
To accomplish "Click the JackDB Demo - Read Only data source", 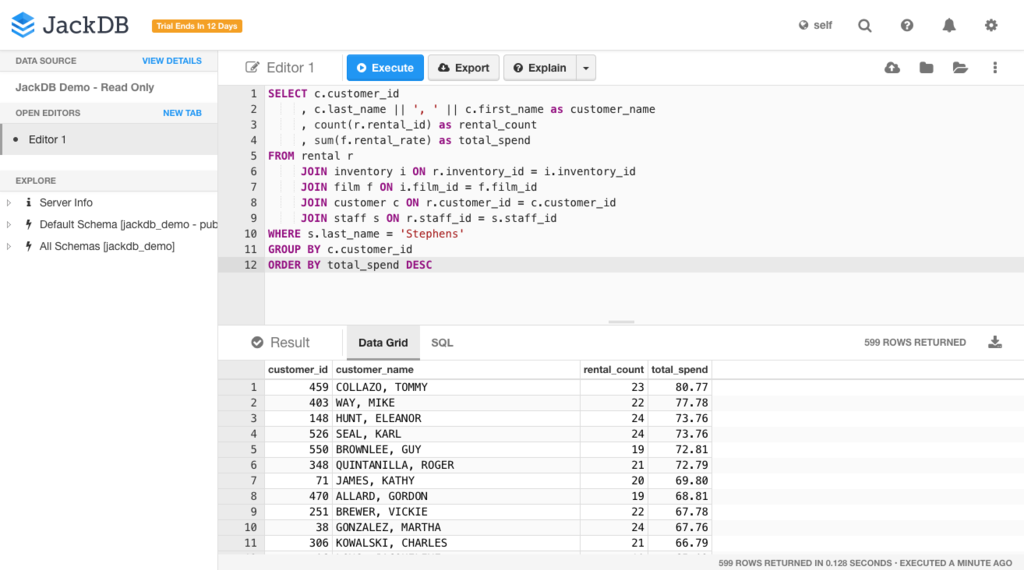I will pos(85,87).
